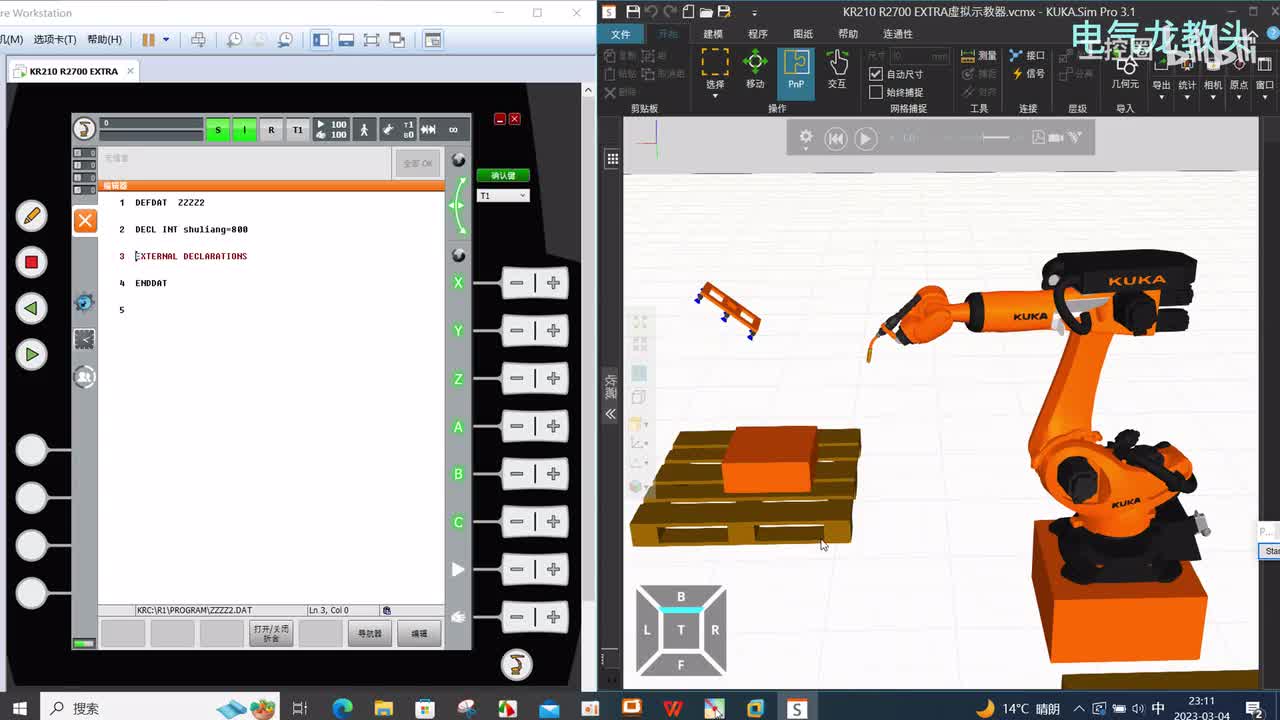
Task: Click the Windows Start button
Action: pyautogui.click(x=20, y=708)
